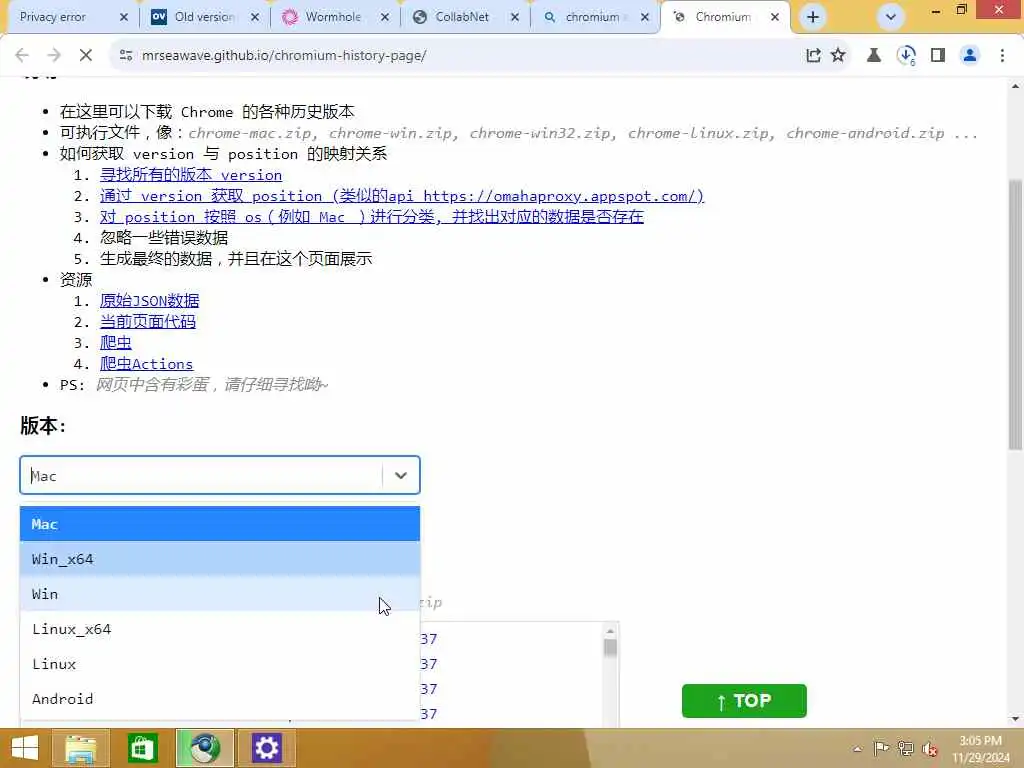1024x768 pixels.
Task: Open taskbar clock showing 3:05 PM
Action: pos(981,748)
